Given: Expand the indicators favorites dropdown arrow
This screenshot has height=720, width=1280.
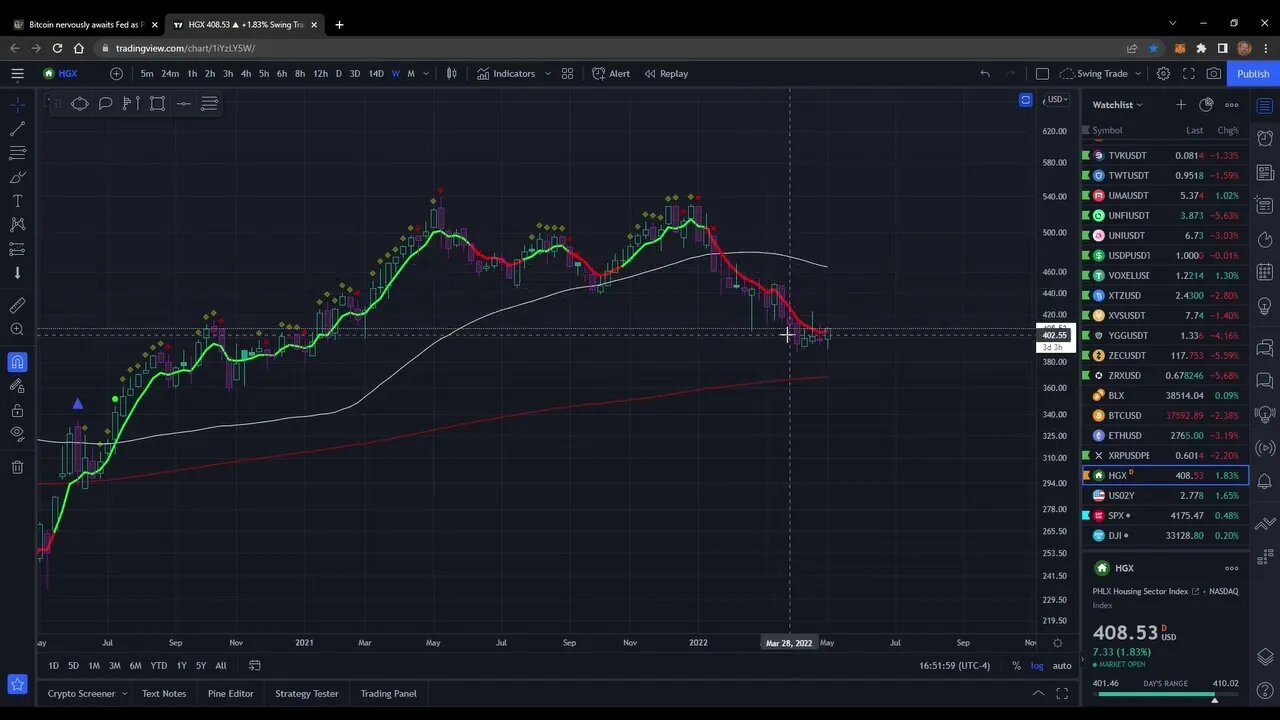Looking at the screenshot, I should click(x=547, y=73).
